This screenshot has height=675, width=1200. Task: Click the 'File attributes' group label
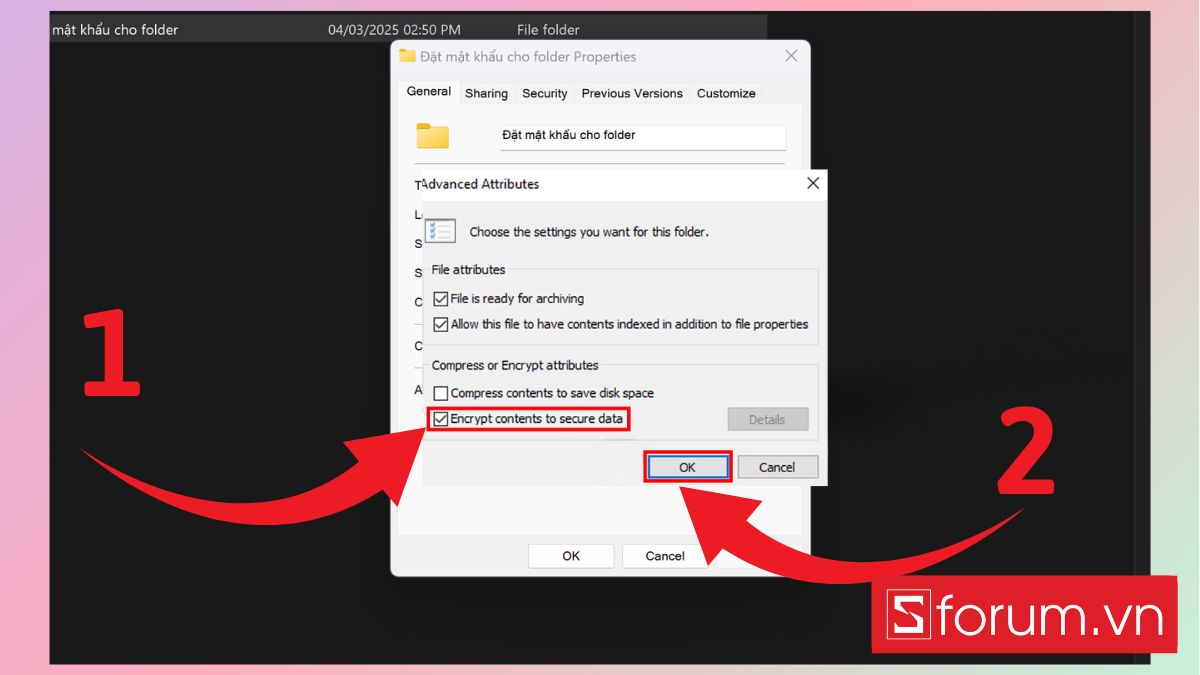[468, 270]
